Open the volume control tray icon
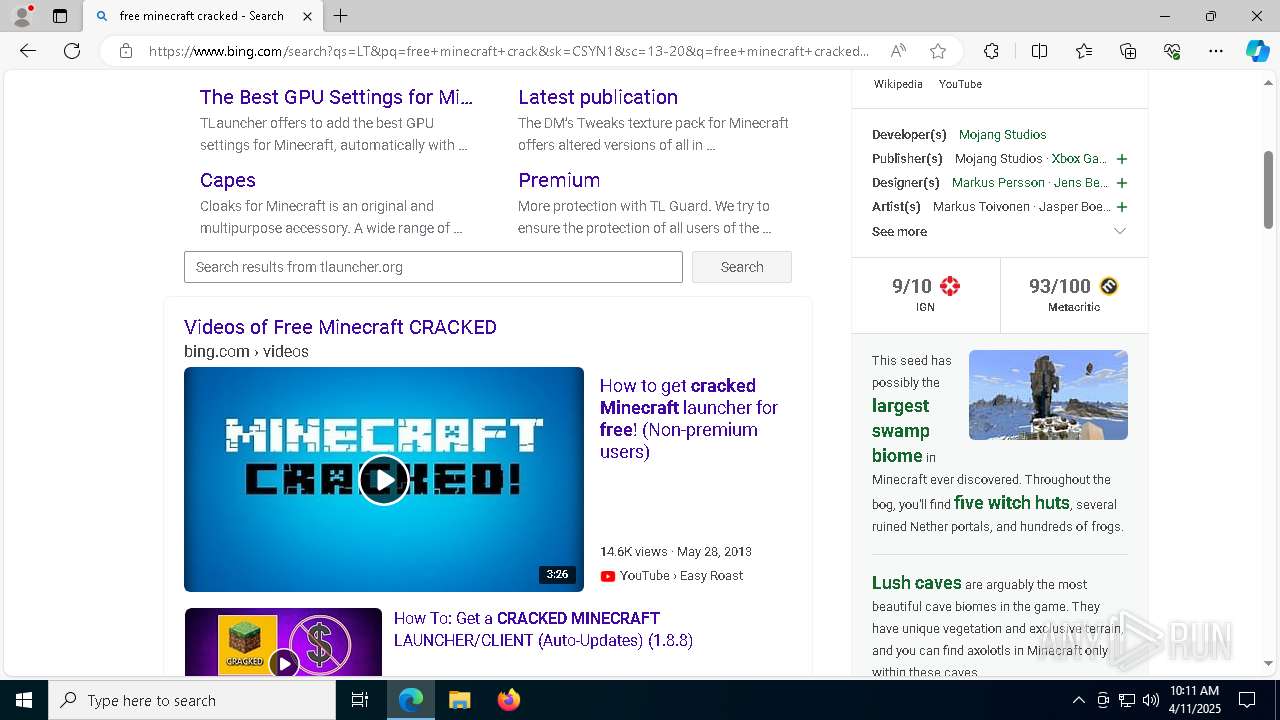 pyautogui.click(x=1150, y=700)
